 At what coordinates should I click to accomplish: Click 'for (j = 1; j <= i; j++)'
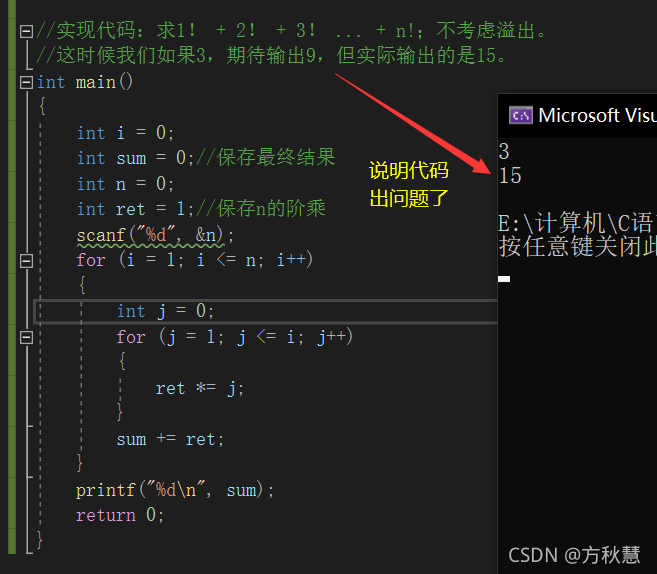click(235, 337)
